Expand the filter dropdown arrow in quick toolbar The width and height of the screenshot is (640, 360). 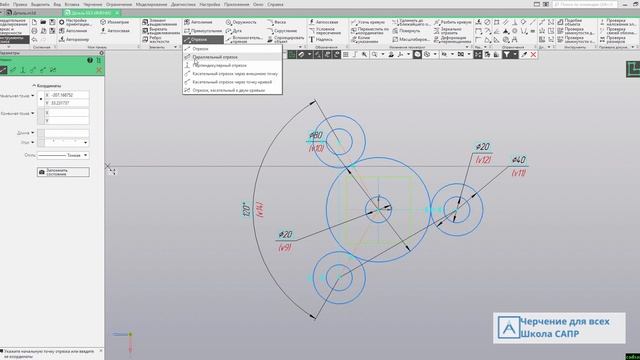(x=515, y=54)
